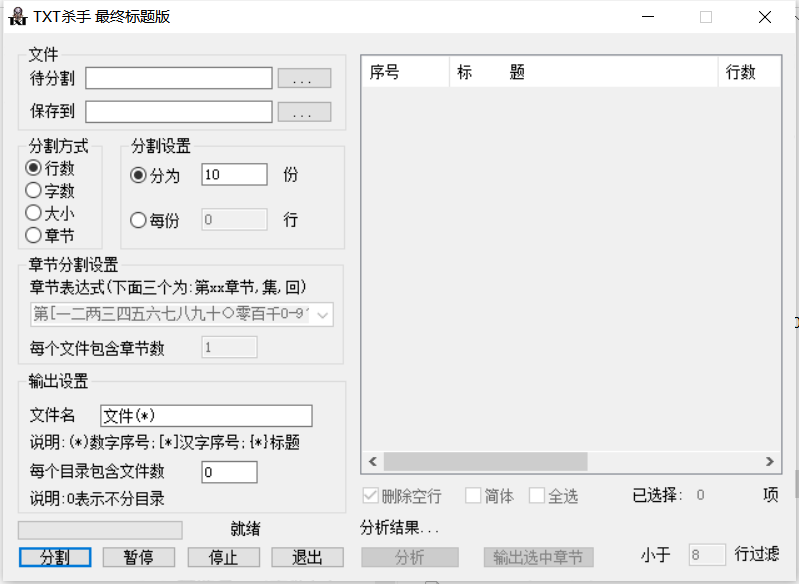Click the 分割 button
Screen dimensions: 799x584
tap(55, 557)
